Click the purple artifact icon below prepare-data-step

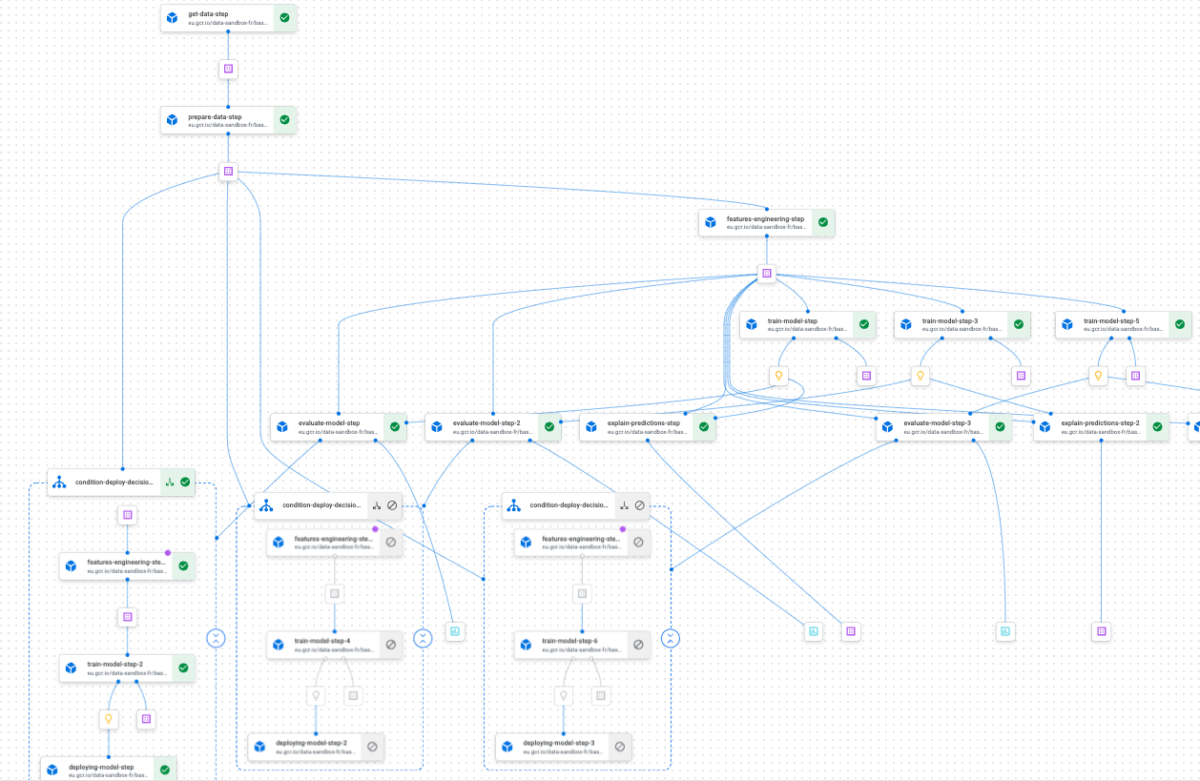(x=228, y=172)
